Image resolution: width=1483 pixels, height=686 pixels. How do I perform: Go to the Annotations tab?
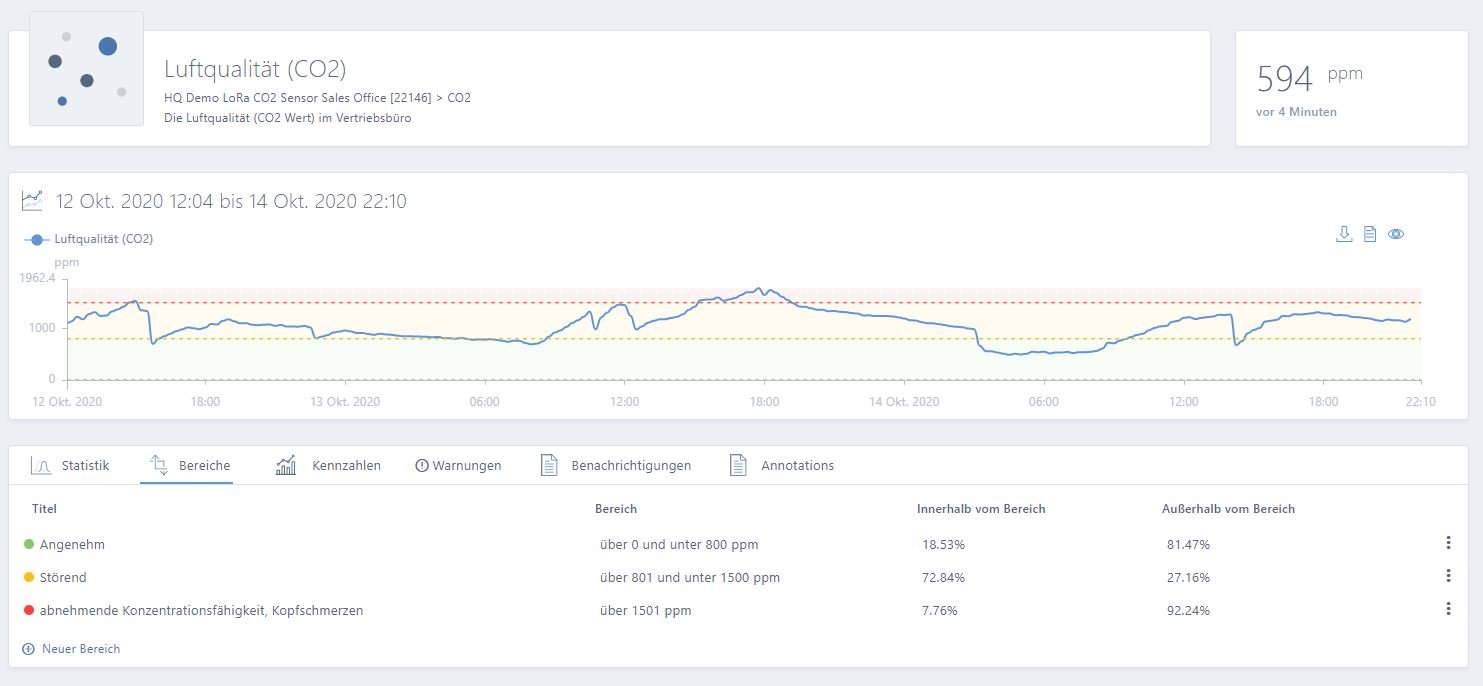coord(781,465)
